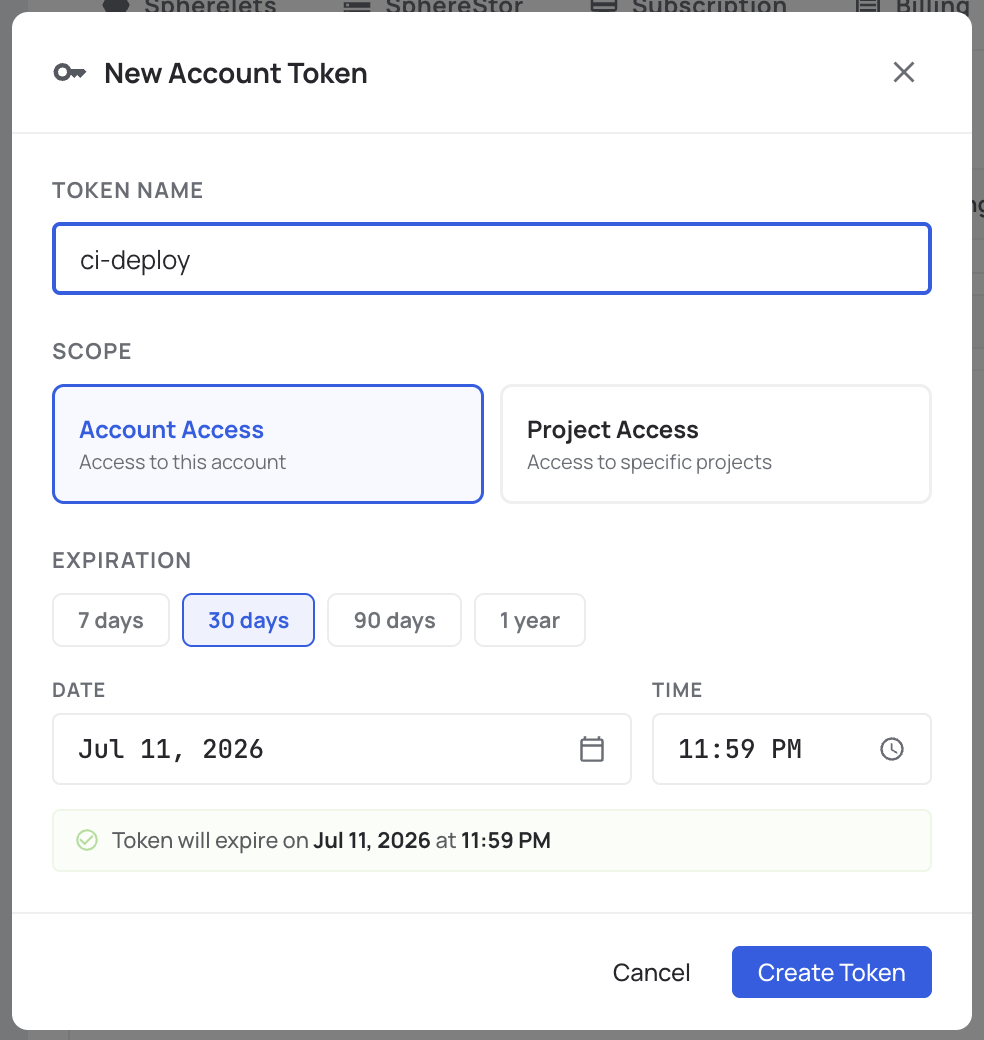This screenshot has height=1040, width=984.
Task: Click the New Account Token heading
Action: 235,73
